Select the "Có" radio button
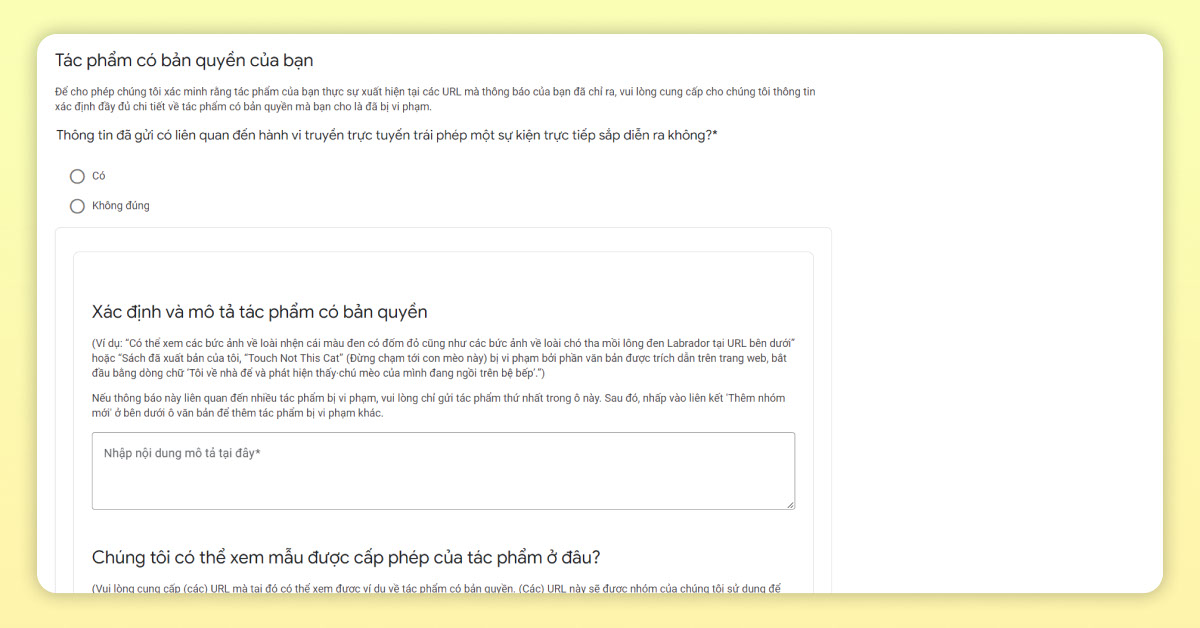1200x628 pixels. tap(77, 176)
